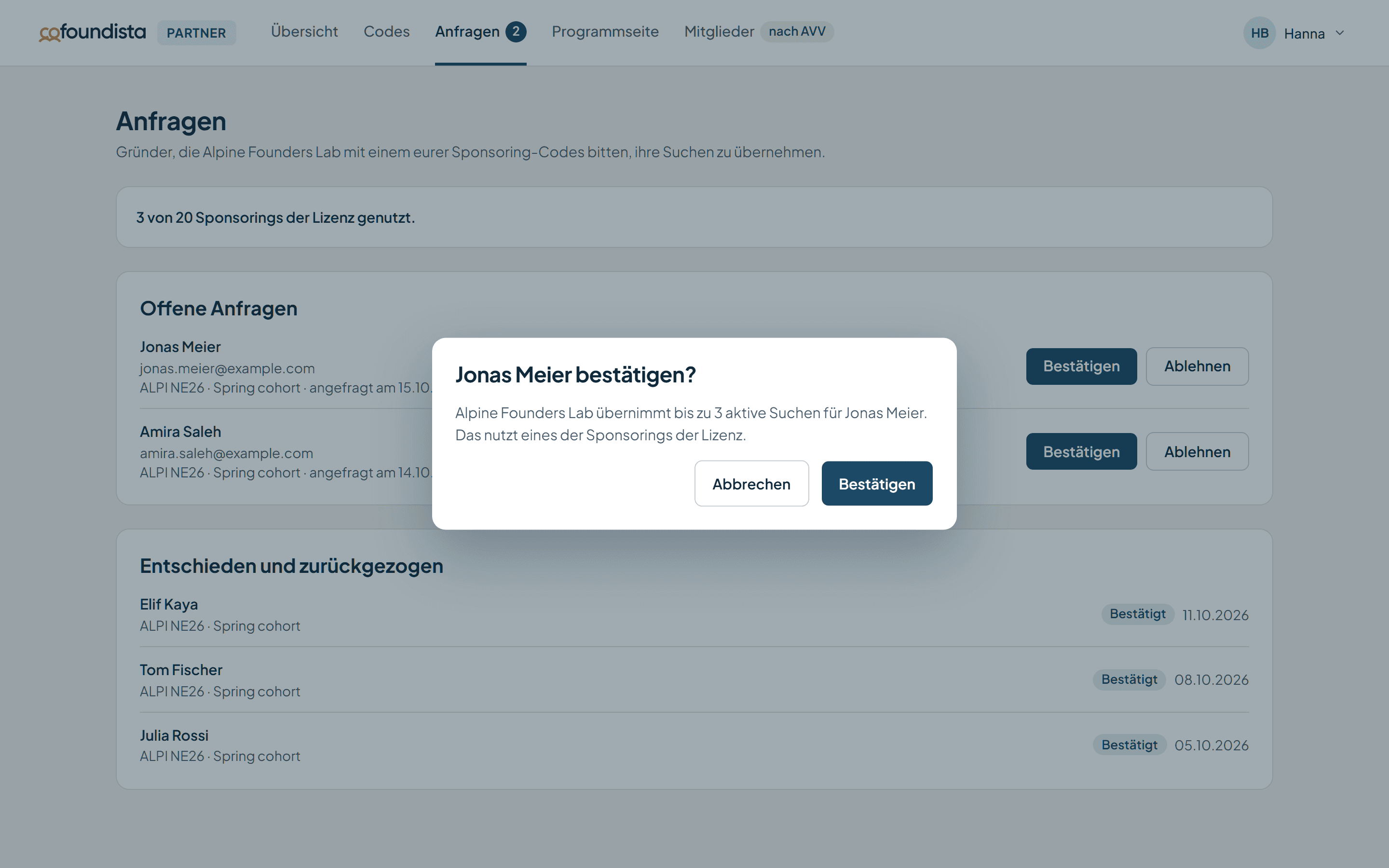The image size is (1389, 868).
Task: Click the 'Offene Anfragen' heading
Action: [218, 308]
